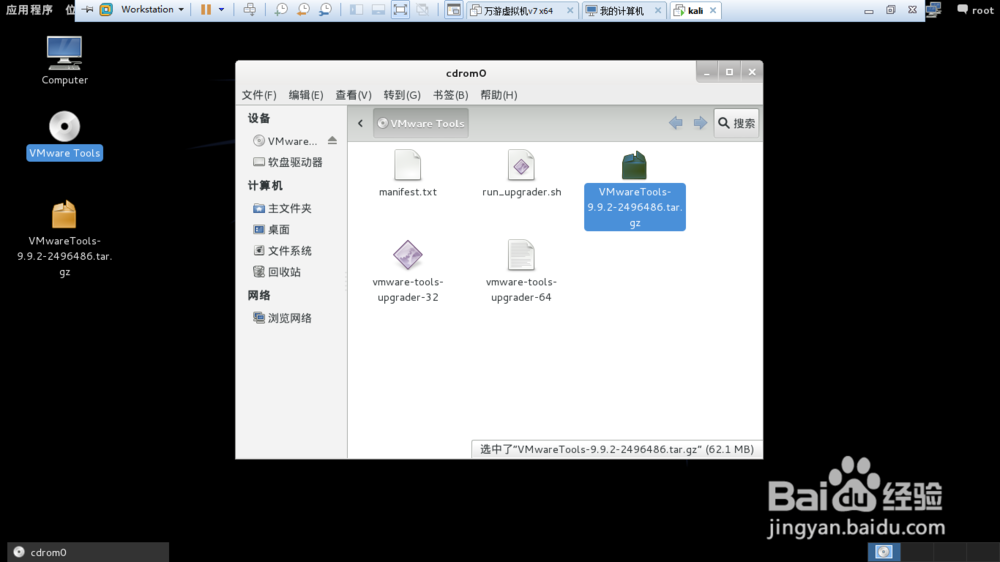Open the 书签(B) menu
Viewport: 1000px width, 562px height.
click(x=450, y=95)
